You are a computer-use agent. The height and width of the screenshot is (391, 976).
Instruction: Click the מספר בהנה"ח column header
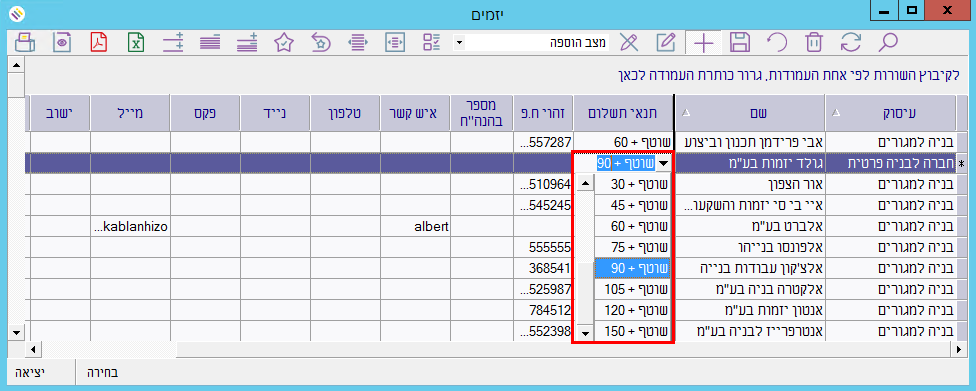point(482,113)
